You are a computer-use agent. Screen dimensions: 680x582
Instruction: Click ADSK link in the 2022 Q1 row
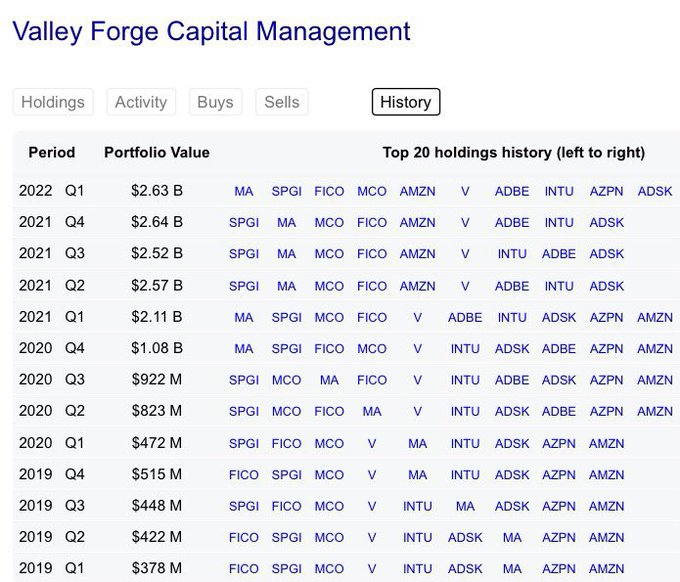(x=655, y=191)
